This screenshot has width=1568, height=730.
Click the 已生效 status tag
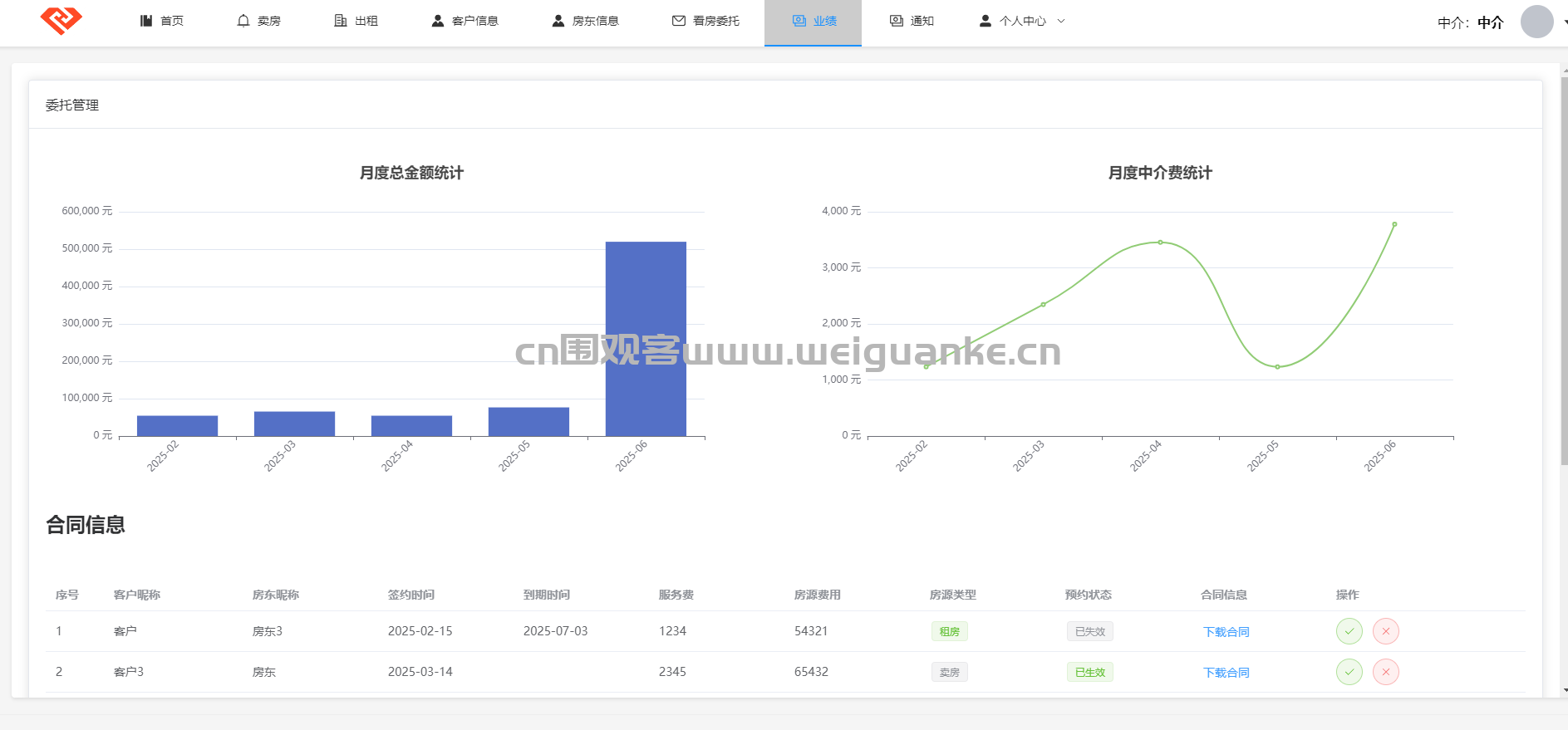[1090, 672]
